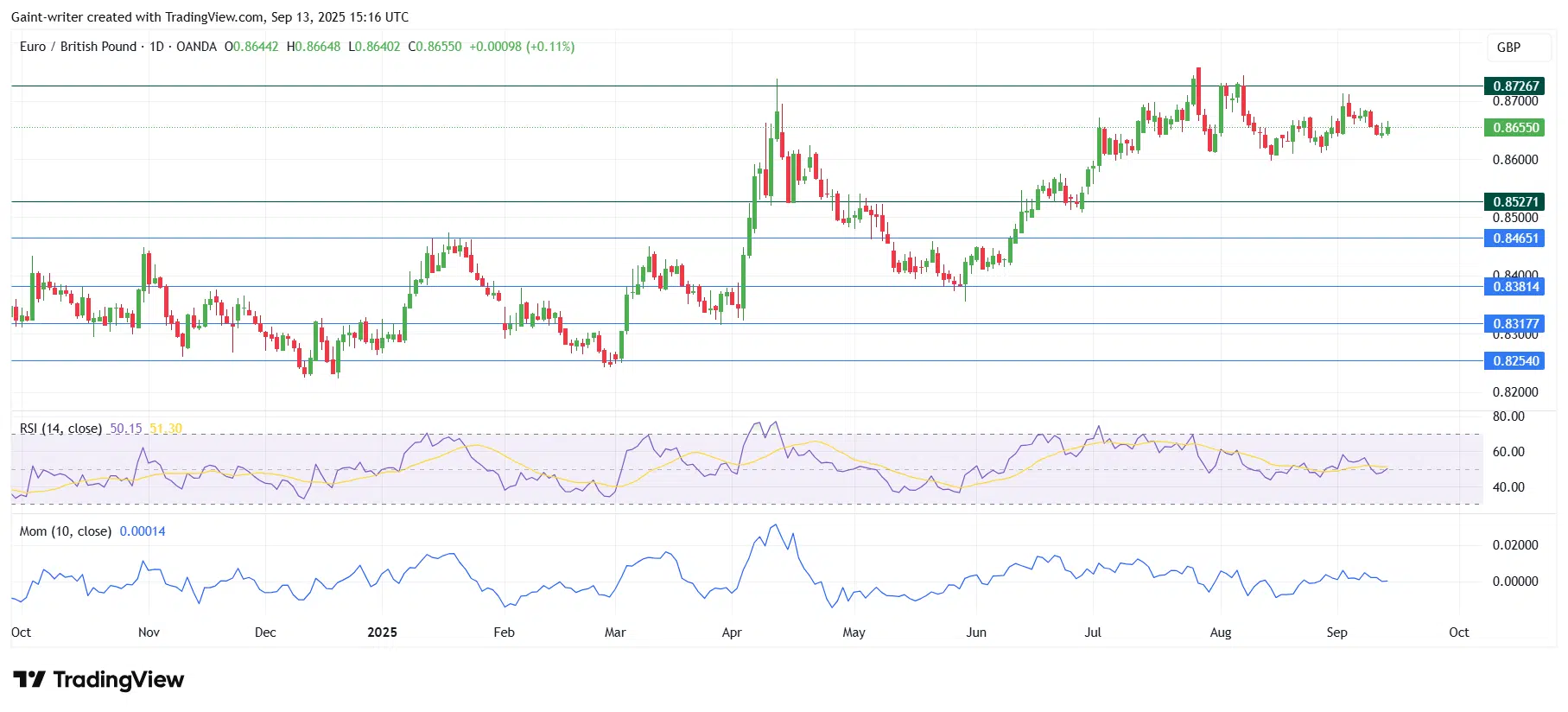Viewport: 1568px width, 712px height.
Task: Click the RSI (14, close) indicator legend
Action: click(x=60, y=429)
